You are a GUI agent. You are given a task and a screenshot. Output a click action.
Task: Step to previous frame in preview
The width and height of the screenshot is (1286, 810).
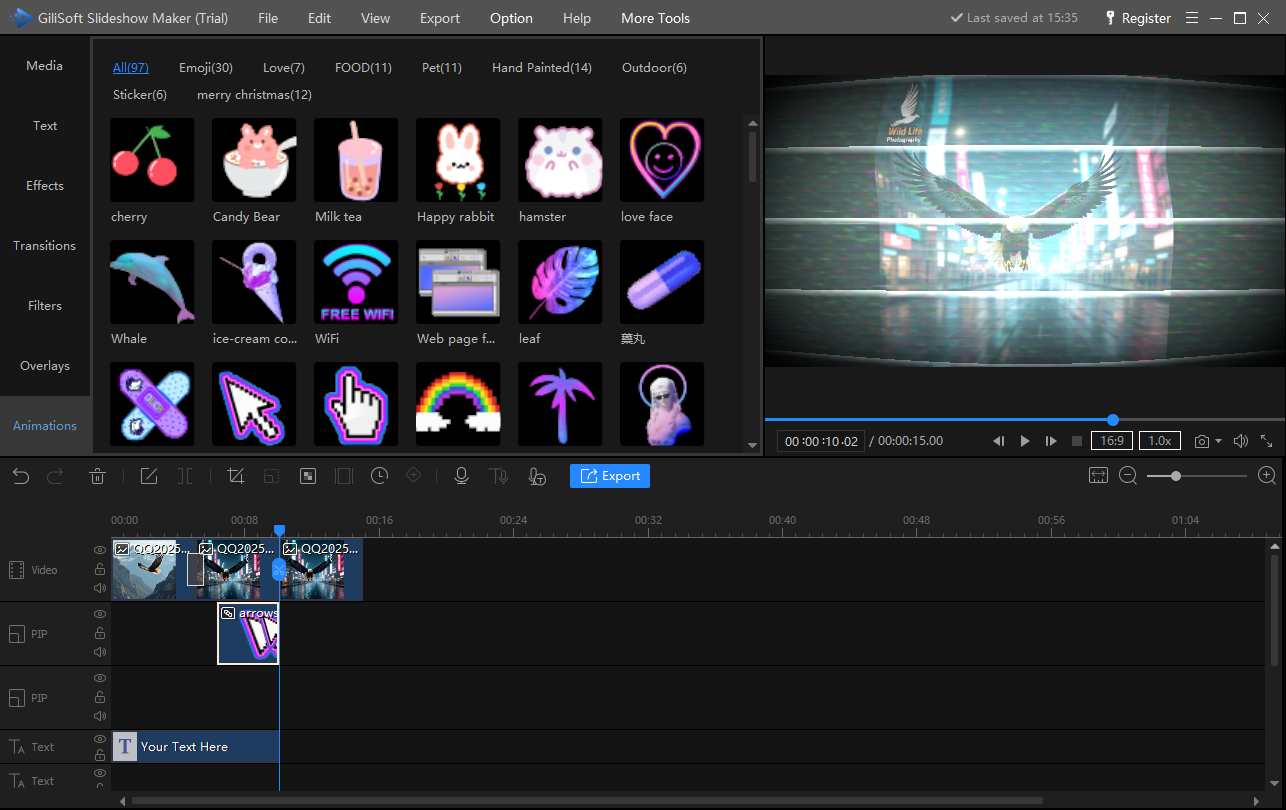pos(998,441)
